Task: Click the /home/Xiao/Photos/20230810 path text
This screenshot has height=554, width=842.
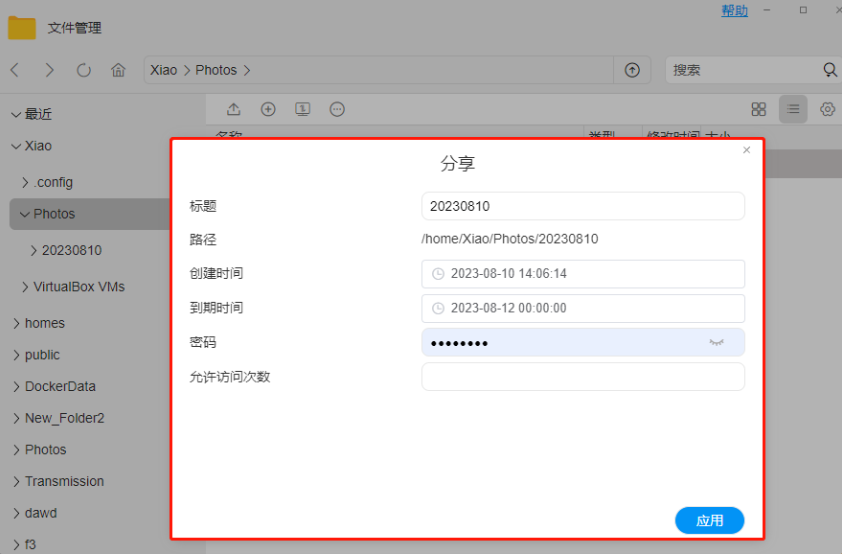Action: coord(510,239)
